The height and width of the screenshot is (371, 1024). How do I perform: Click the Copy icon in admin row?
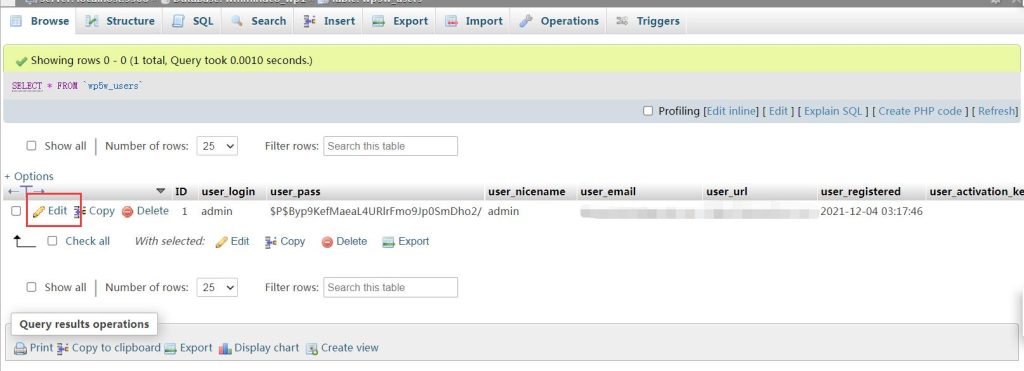(80, 211)
